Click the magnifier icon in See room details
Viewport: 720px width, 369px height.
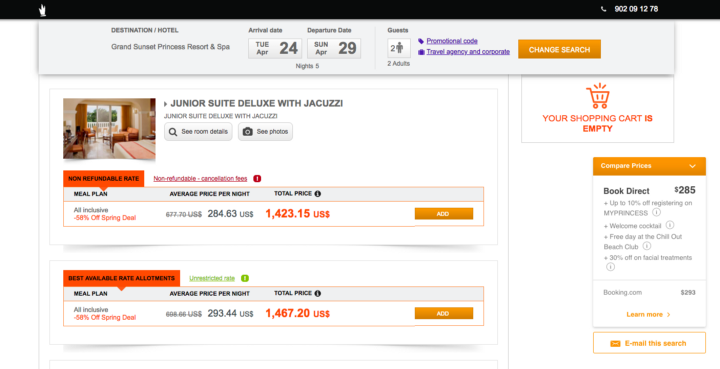[x=173, y=132]
